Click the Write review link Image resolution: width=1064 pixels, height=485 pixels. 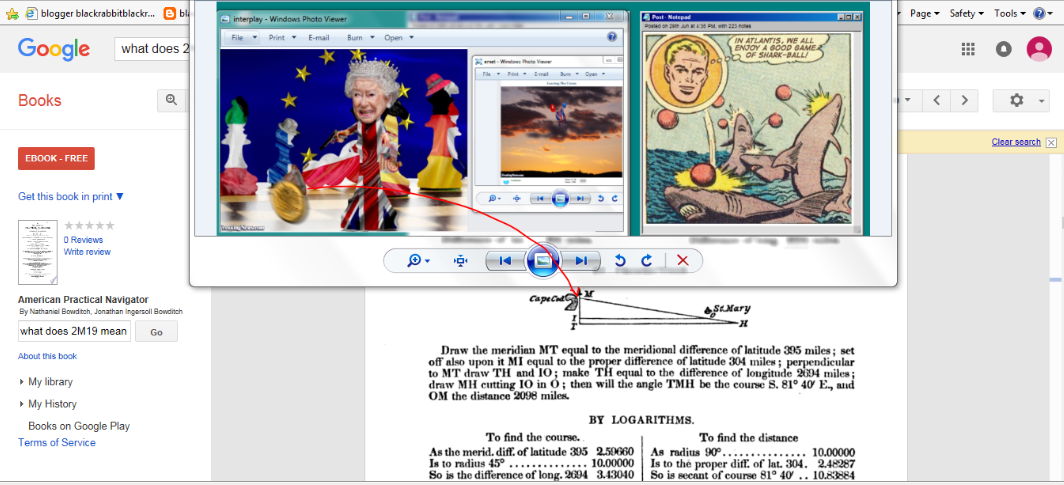click(87, 252)
